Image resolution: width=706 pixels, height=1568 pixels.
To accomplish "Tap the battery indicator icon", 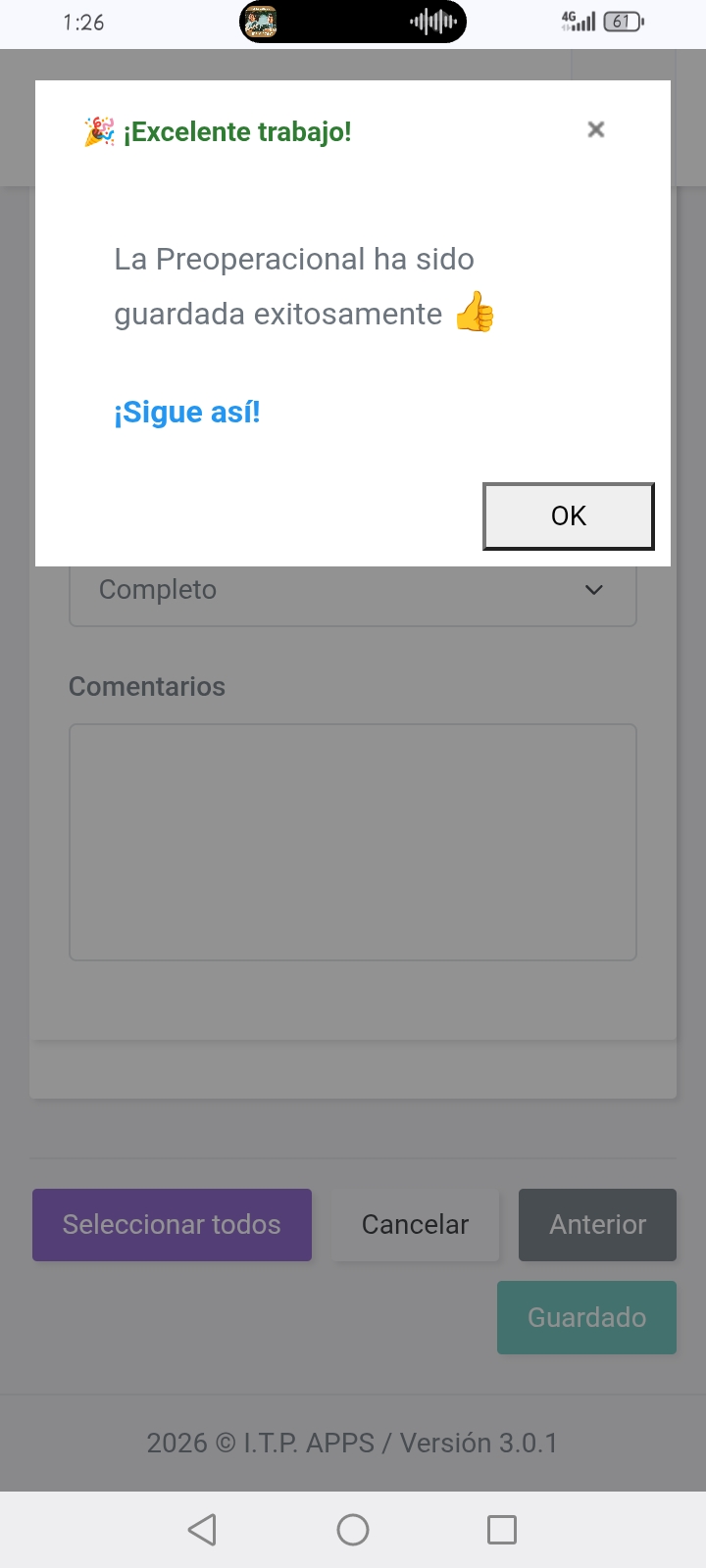I will pyautogui.click(x=625, y=22).
